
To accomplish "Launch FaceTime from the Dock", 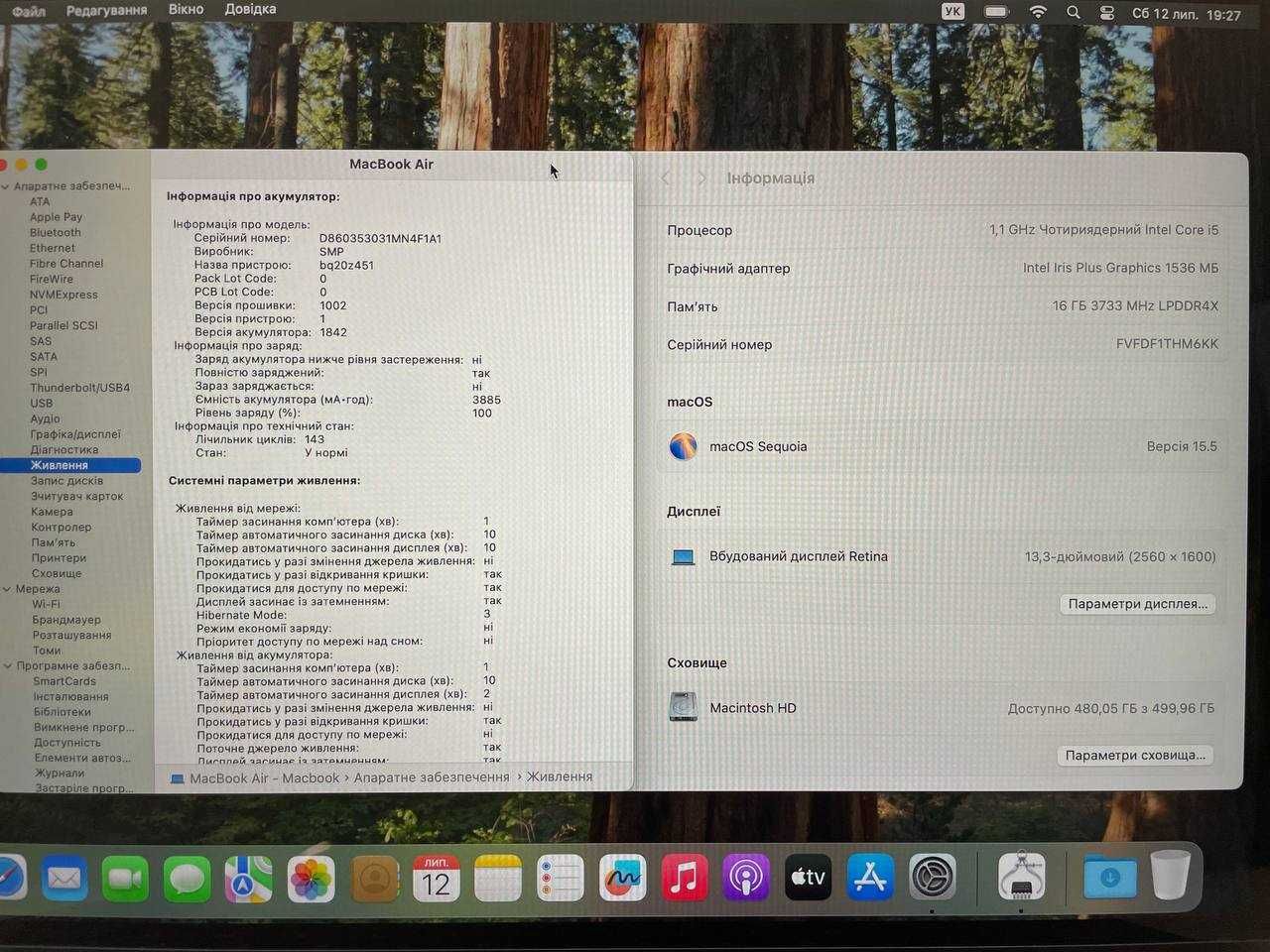I will (126, 878).
